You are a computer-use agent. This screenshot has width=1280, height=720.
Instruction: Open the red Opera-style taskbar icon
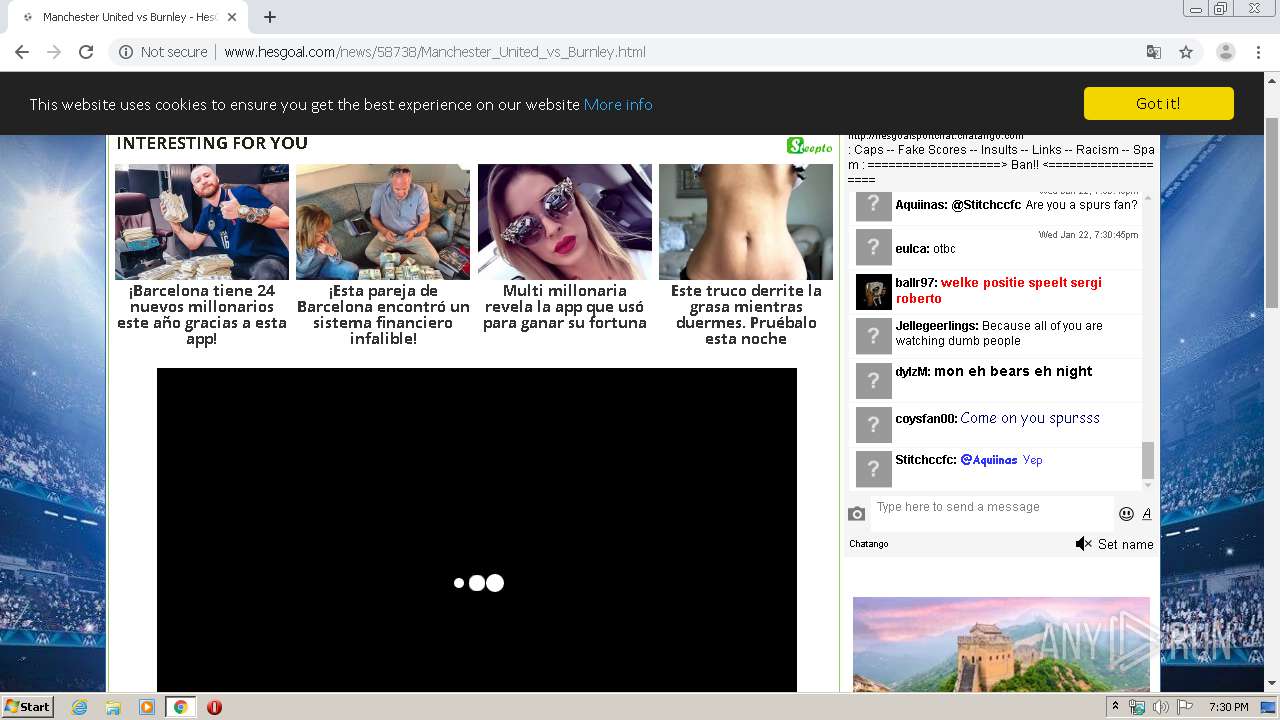coord(214,707)
